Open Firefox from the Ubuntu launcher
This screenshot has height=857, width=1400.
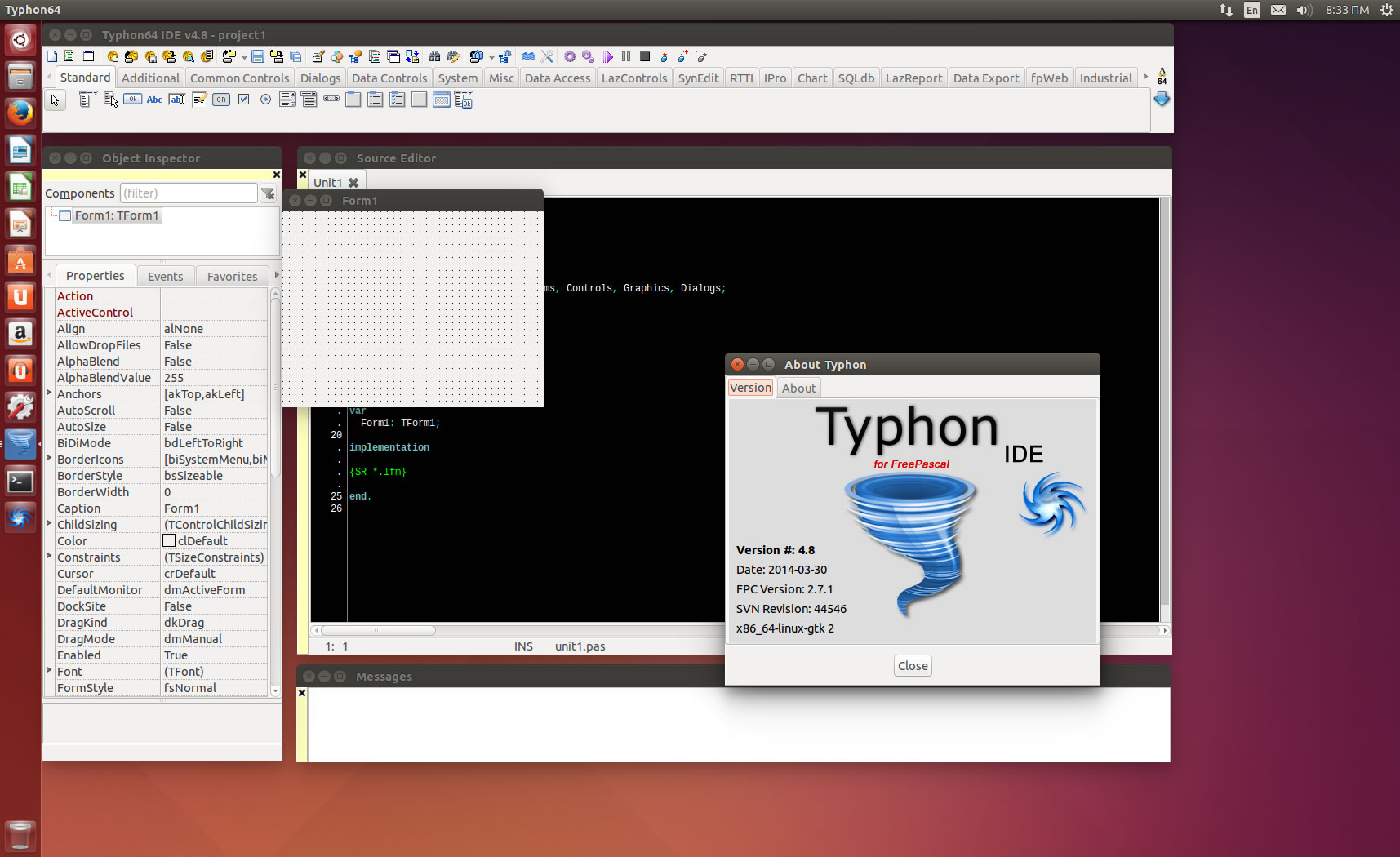pos(20,113)
